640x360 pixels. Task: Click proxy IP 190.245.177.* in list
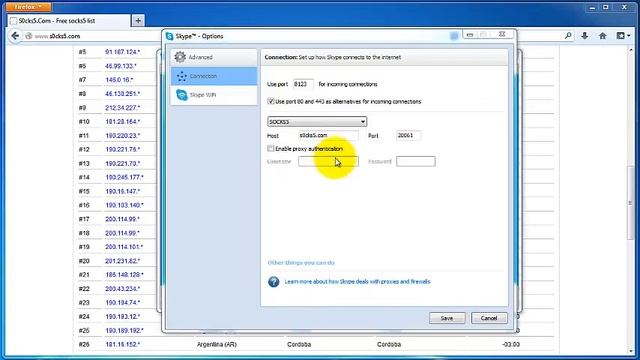click(x=124, y=177)
